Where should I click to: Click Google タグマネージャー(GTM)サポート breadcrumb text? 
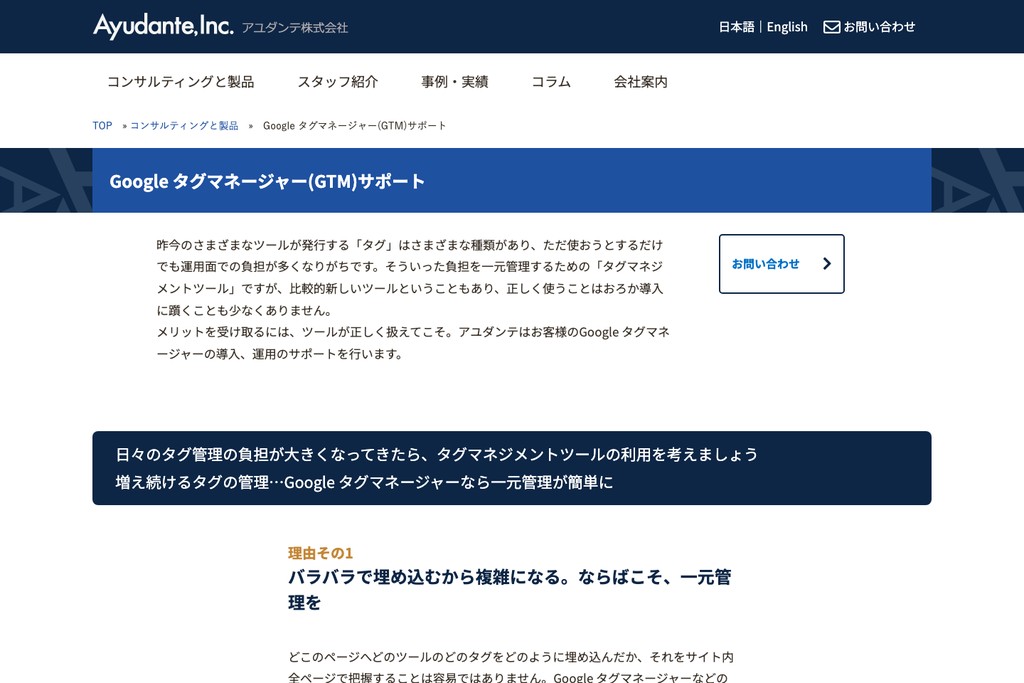355,125
